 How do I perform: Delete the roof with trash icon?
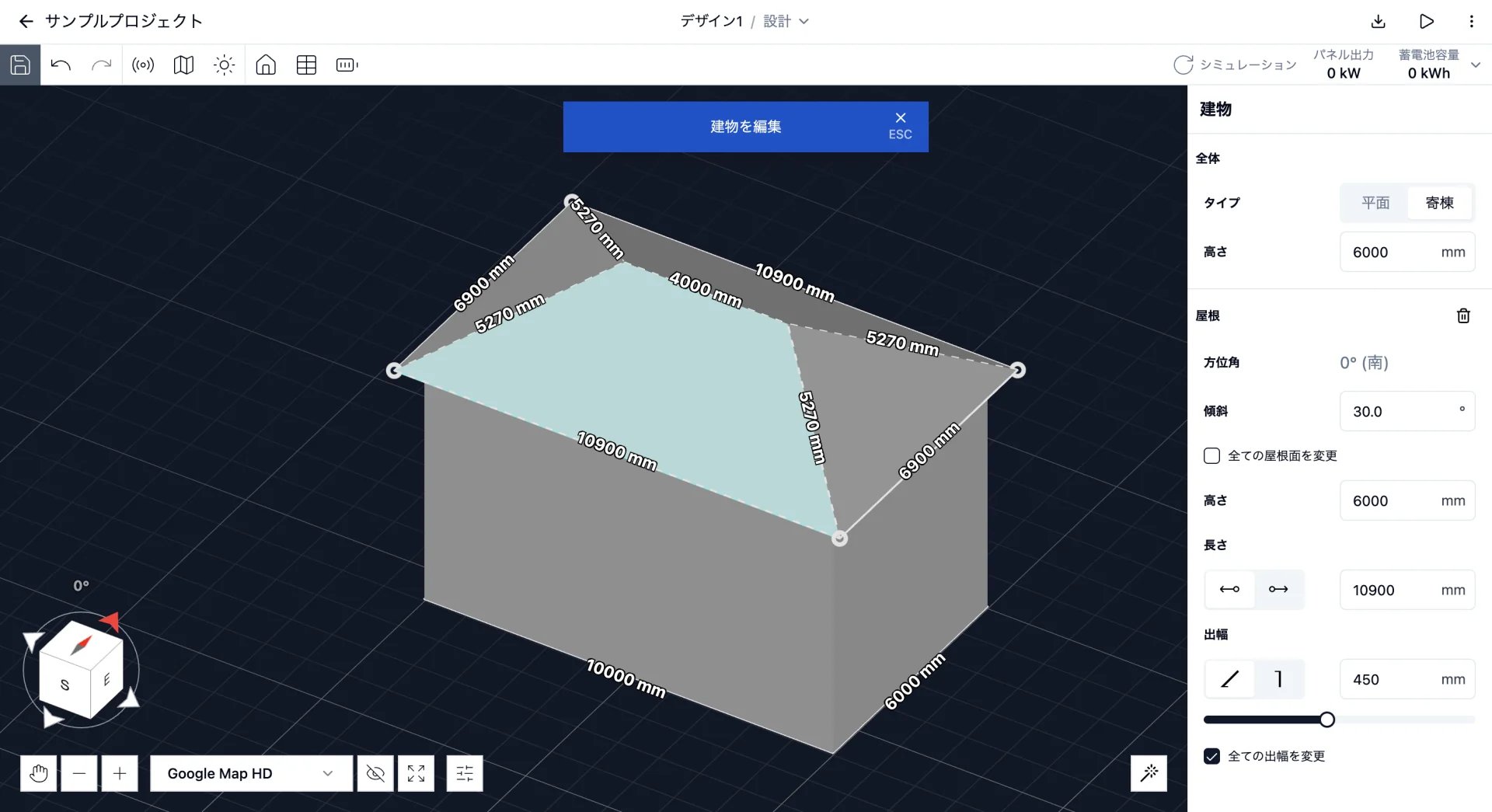pos(1463,315)
